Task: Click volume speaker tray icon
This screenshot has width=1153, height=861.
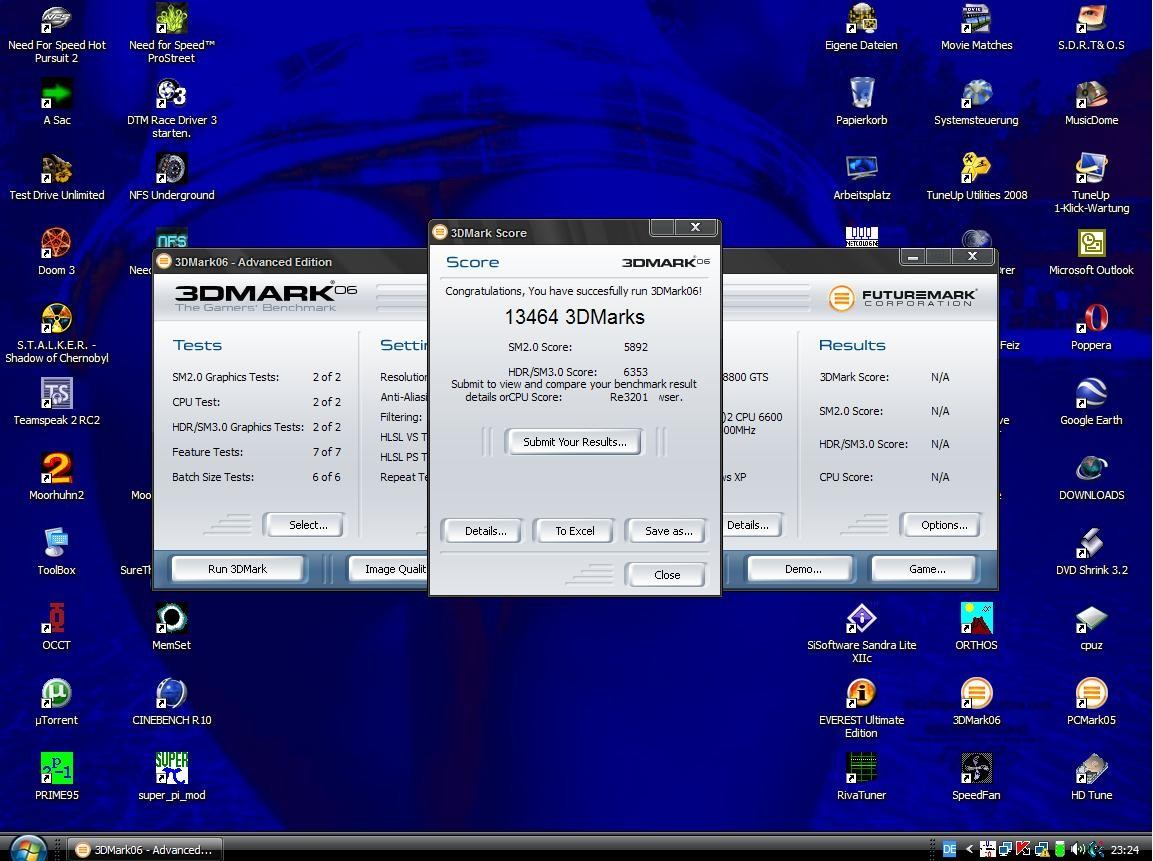Action: [1077, 849]
